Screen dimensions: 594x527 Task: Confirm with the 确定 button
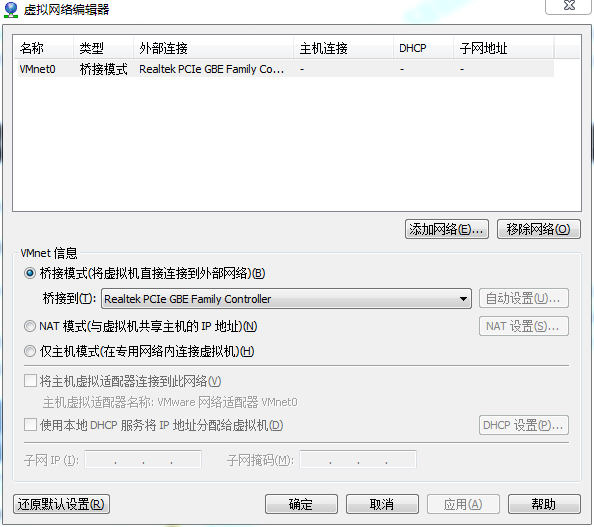click(x=301, y=504)
